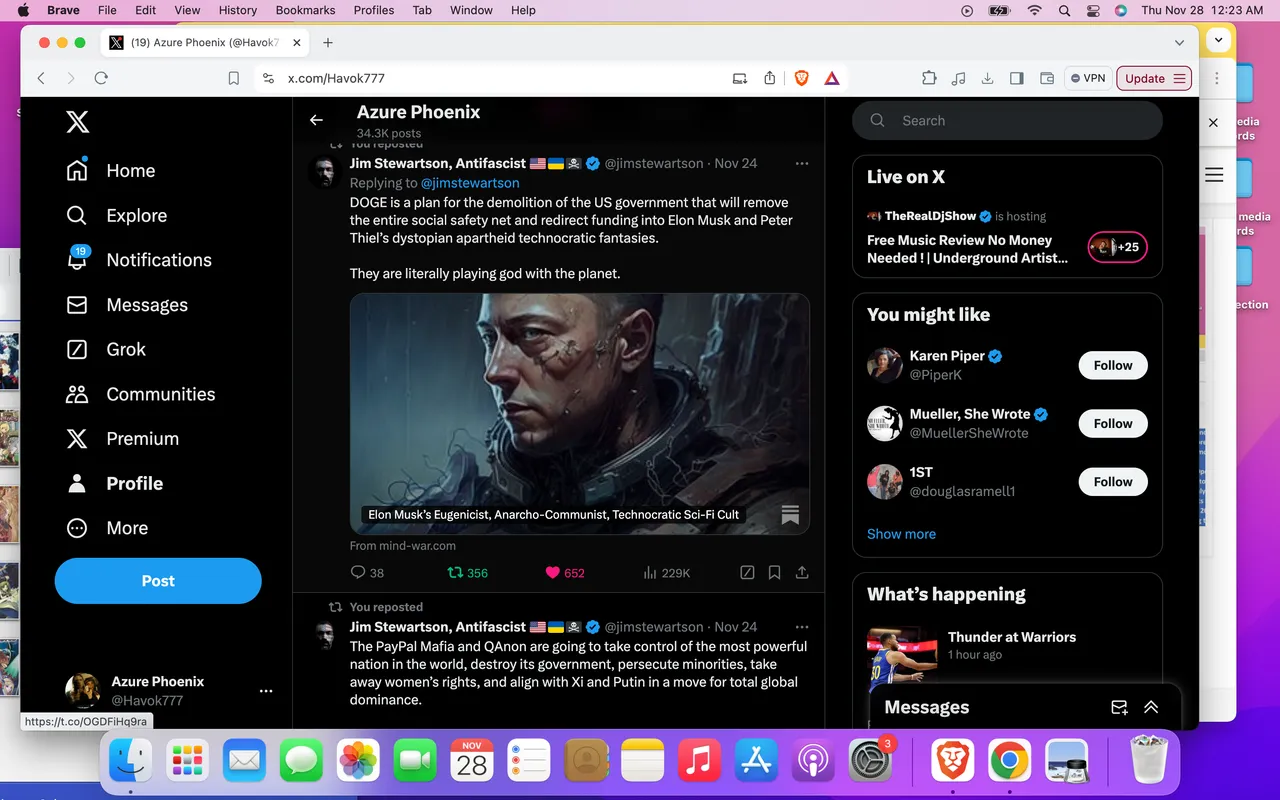Follow Karen Piper
Image resolution: width=1280 pixels, height=800 pixels.
(1113, 366)
